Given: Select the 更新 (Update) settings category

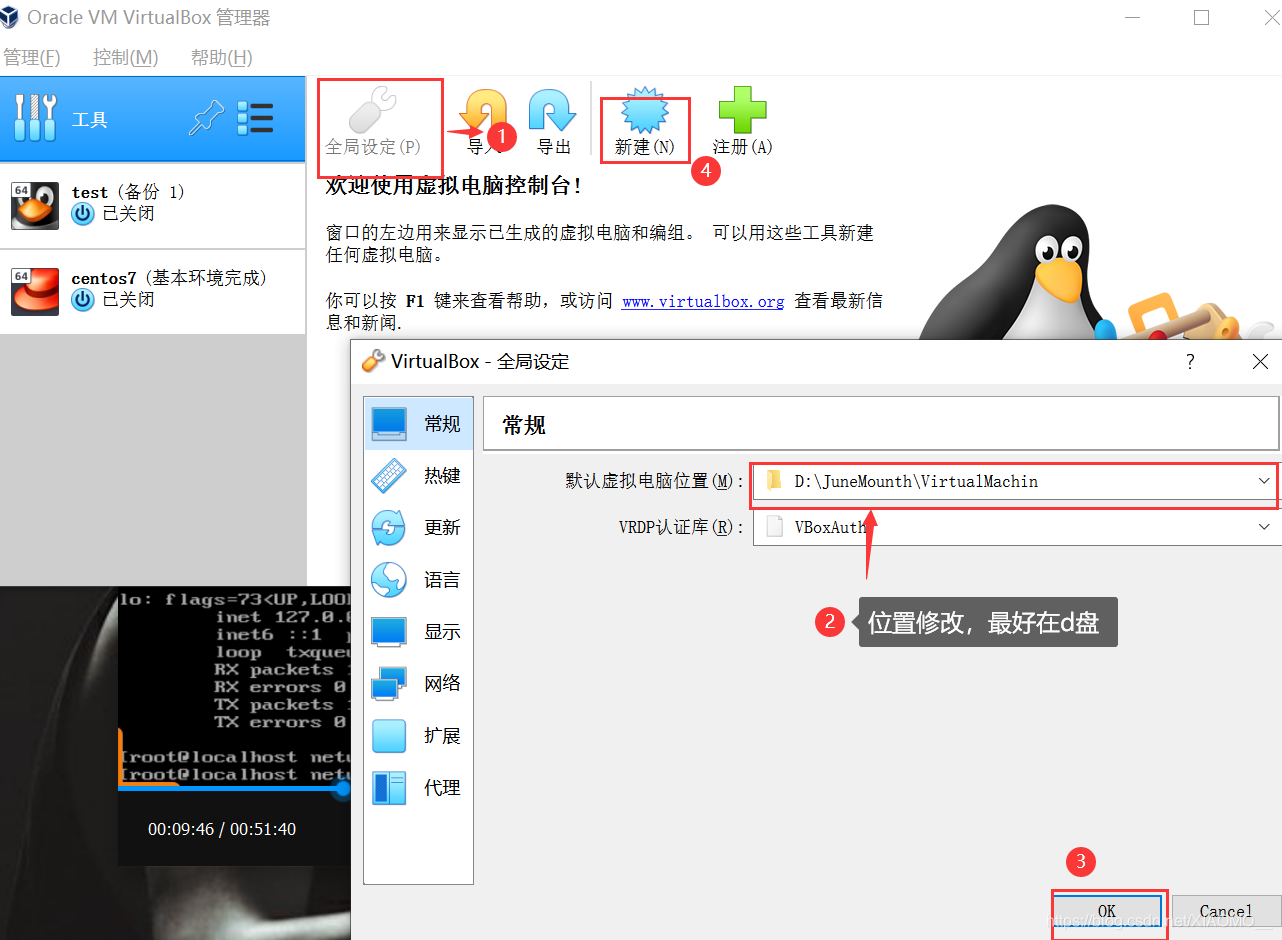Looking at the screenshot, I should pyautogui.click(x=418, y=527).
